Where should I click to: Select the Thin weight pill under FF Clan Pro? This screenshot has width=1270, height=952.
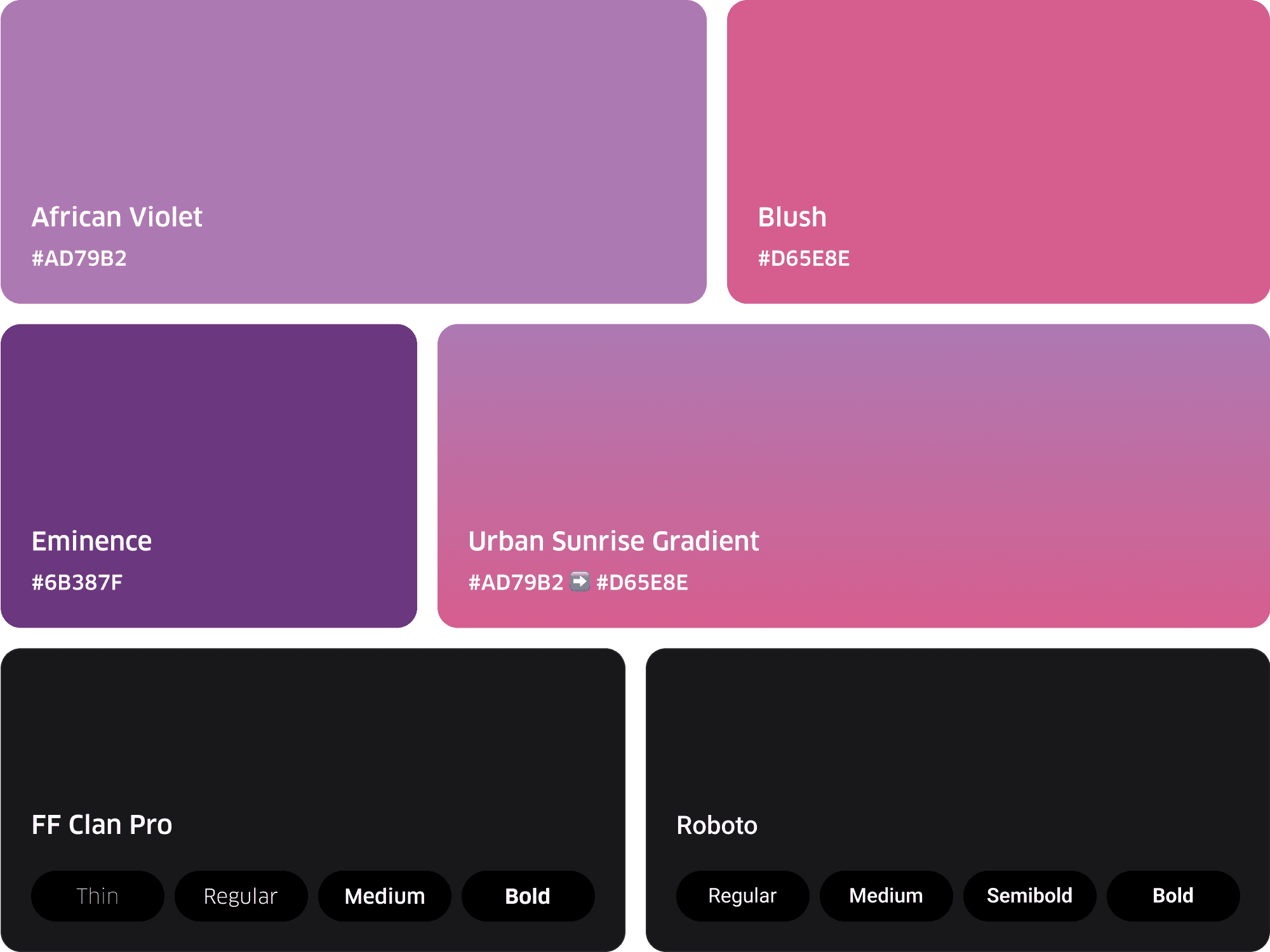click(98, 896)
